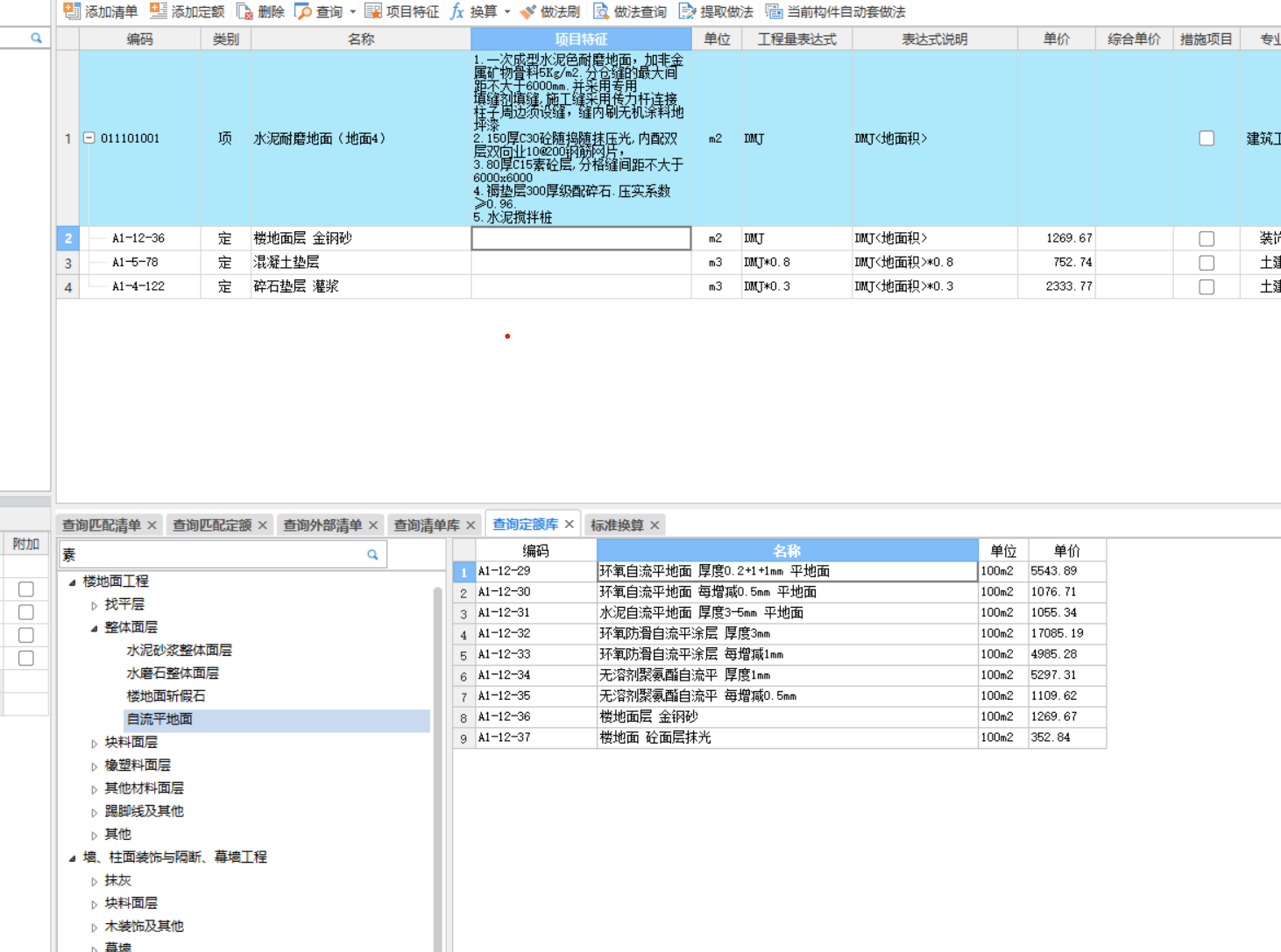Viewport: 1281px width, 952px height.
Task: Close the 查询清单库 tab
Action: tap(471, 525)
